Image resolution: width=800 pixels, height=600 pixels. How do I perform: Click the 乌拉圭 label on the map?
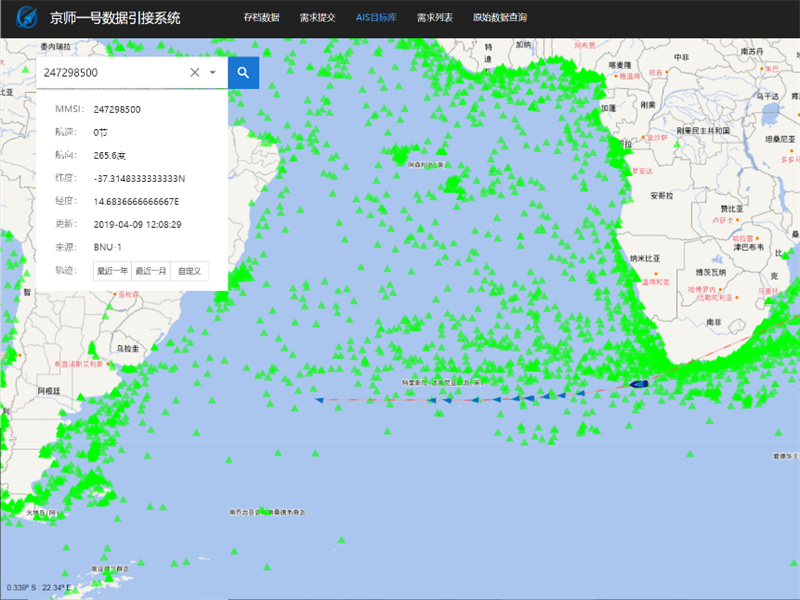(x=127, y=348)
